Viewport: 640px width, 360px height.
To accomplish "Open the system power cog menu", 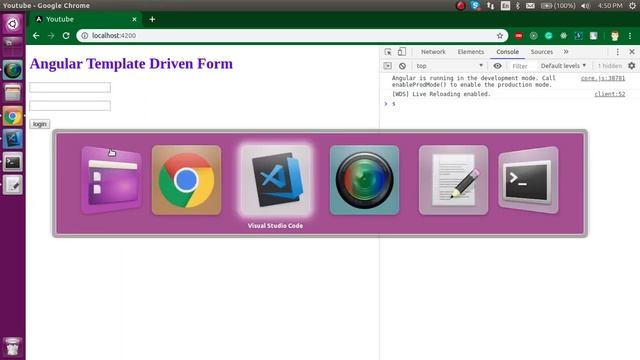I will point(632,5).
